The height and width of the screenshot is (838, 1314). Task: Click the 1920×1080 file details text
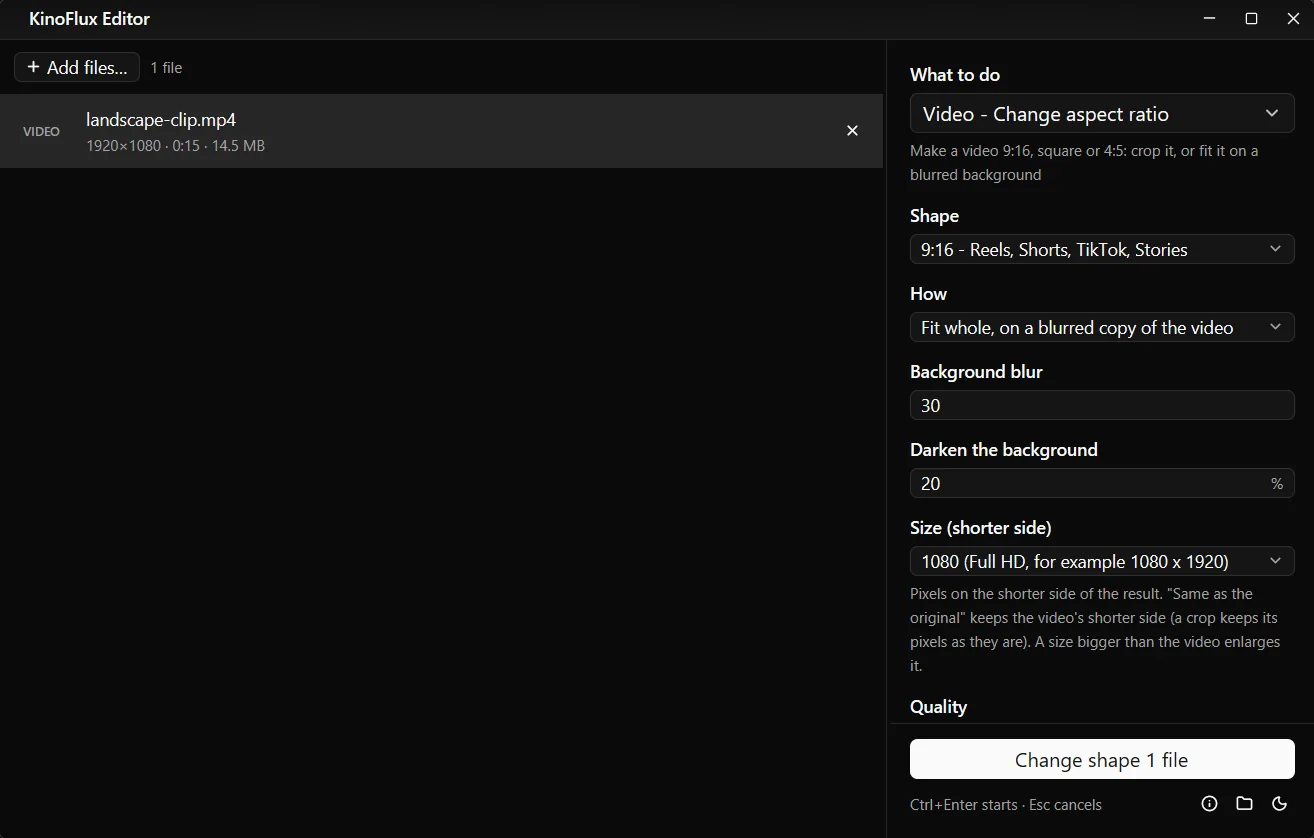coord(175,146)
